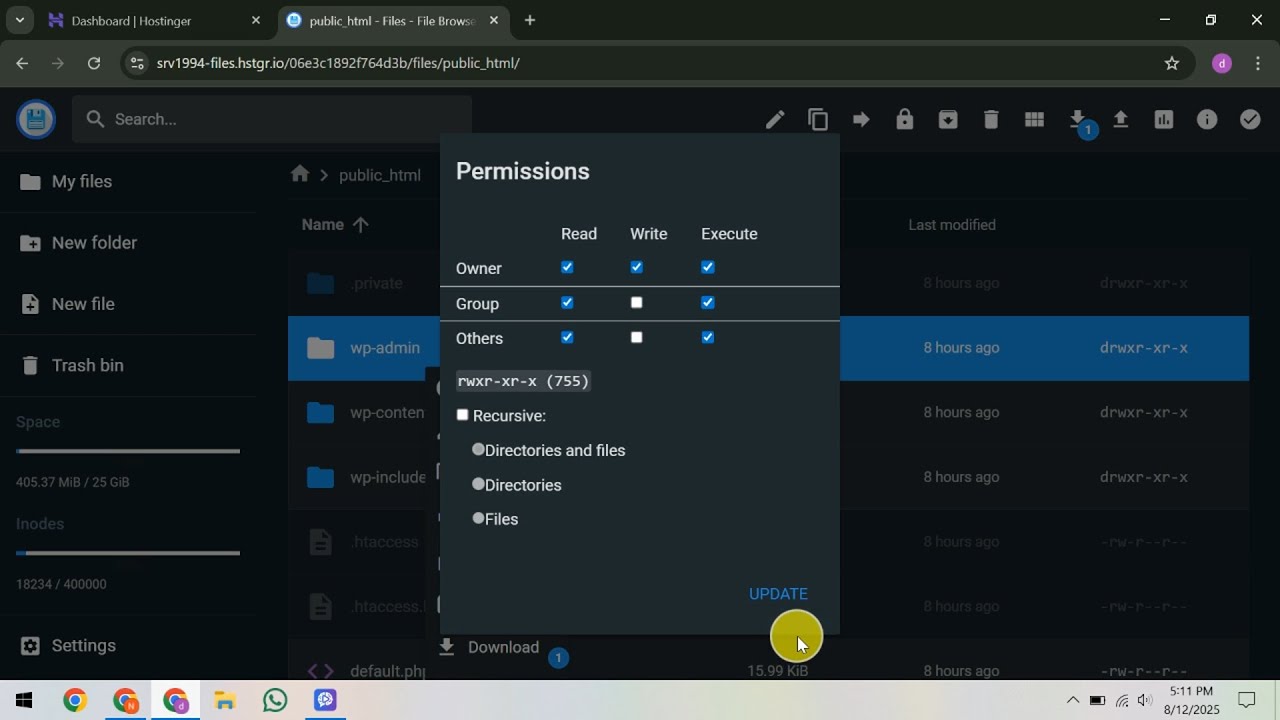Image resolution: width=1280 pixels, height=720 pixels.
Task: Bookmark page with the star icon
Action: 1172,63
